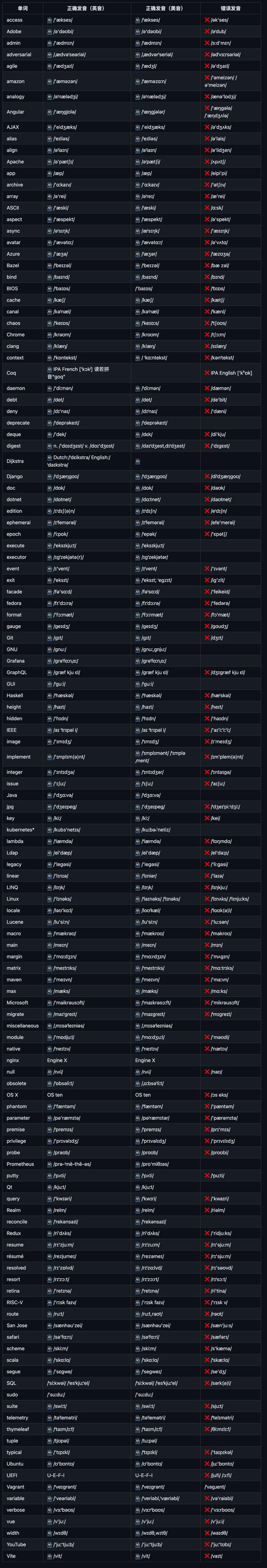Play British audio for 'Vite'

click(x=49, y=1556)
